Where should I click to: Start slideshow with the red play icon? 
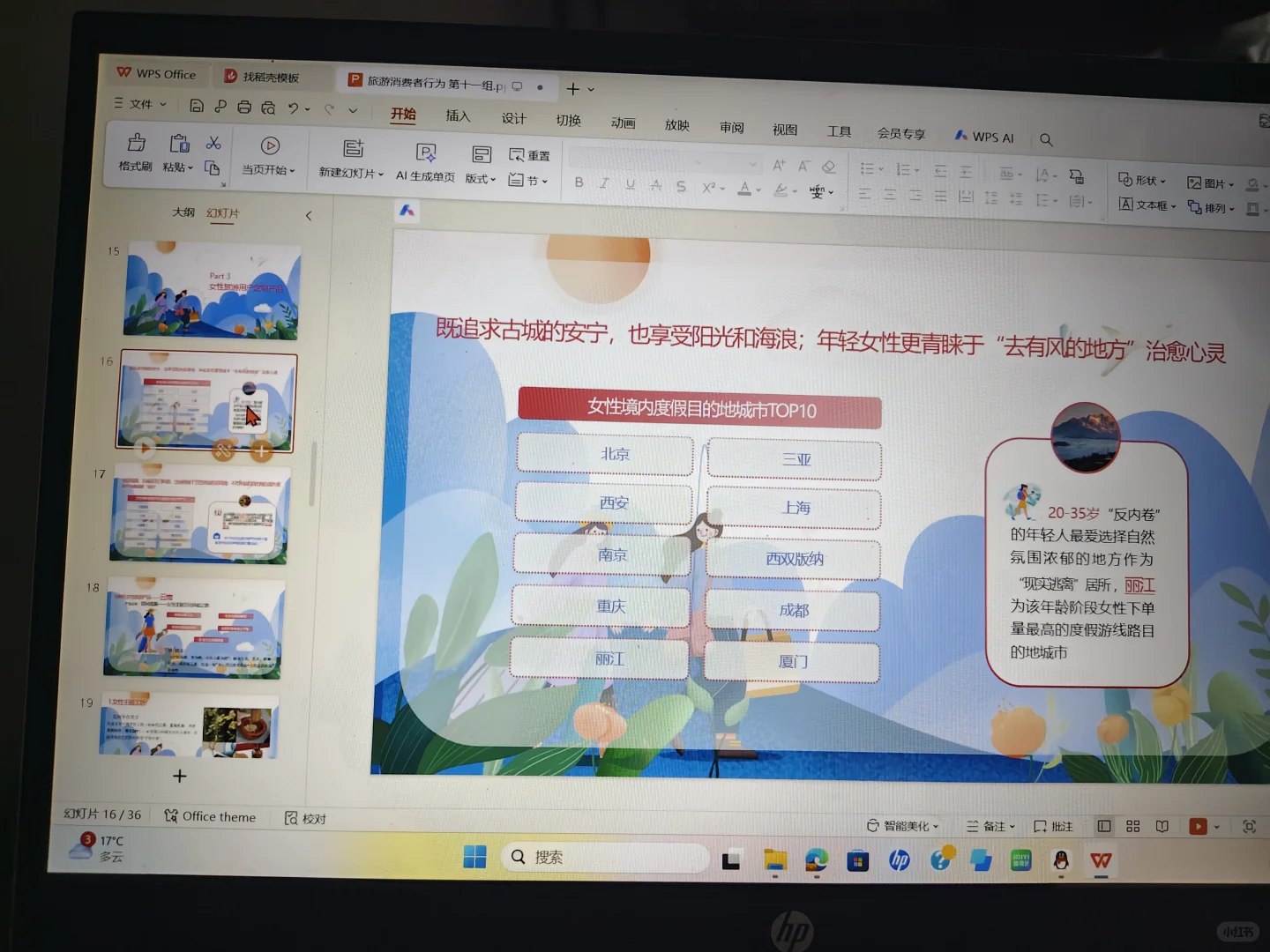pyautogui.click(x=1198, y=827)
